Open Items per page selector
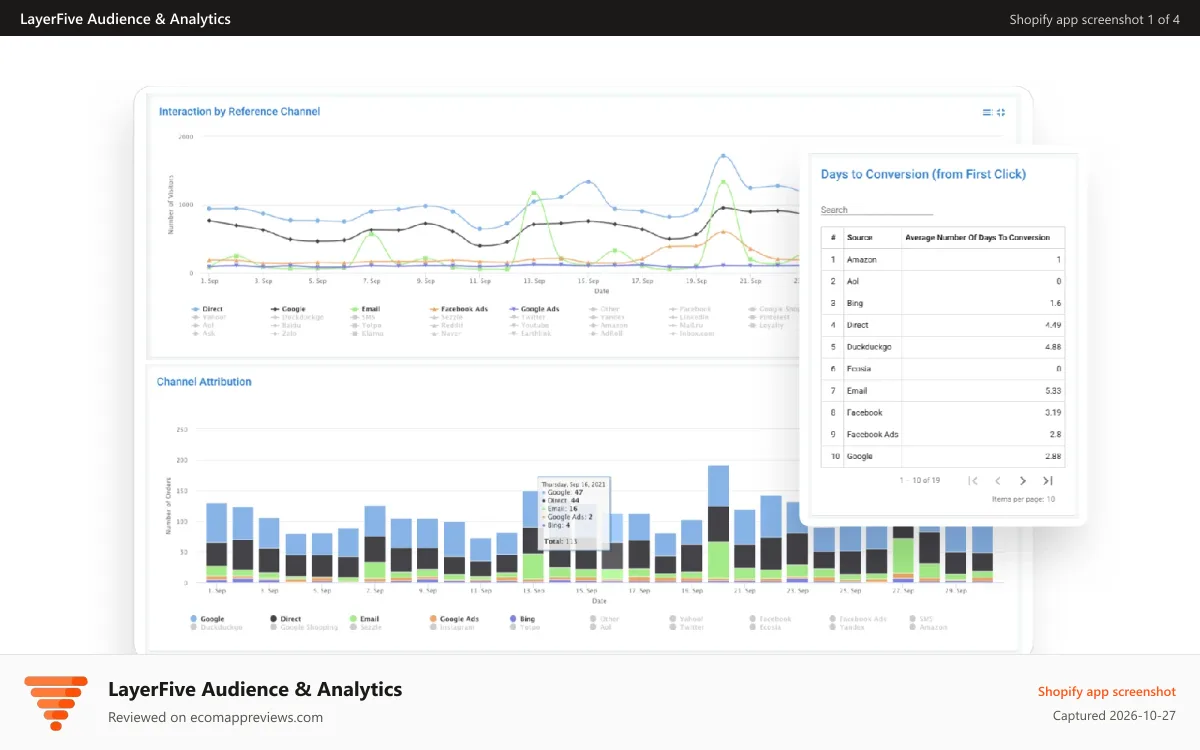 coord(1023,499)
